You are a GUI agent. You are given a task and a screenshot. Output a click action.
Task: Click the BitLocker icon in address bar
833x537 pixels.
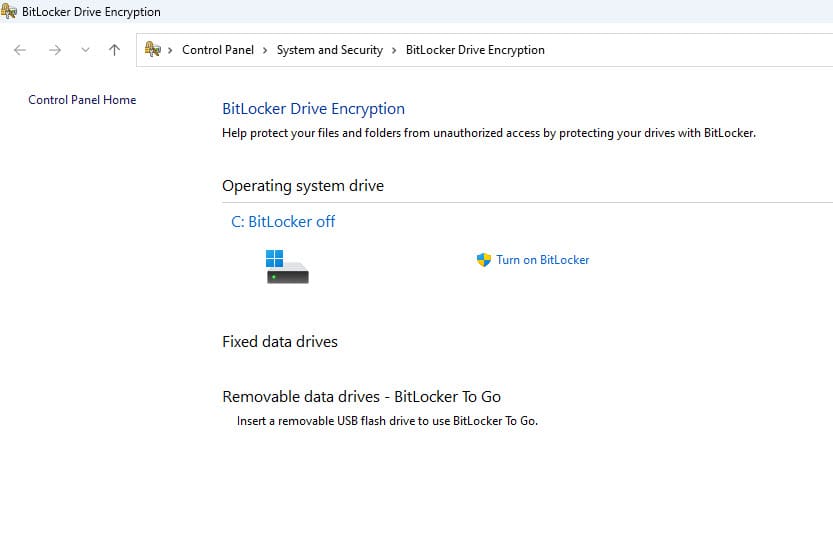click(x=152, y=49)
